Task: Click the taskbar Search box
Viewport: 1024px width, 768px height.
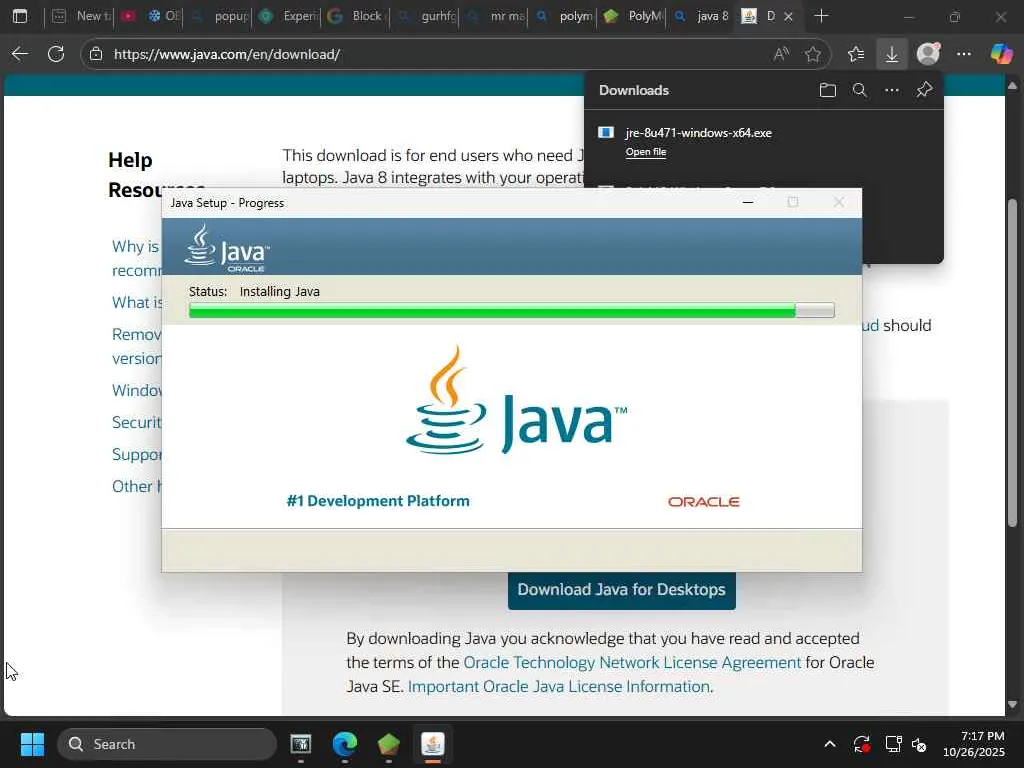Action: (x=167, y=744)
